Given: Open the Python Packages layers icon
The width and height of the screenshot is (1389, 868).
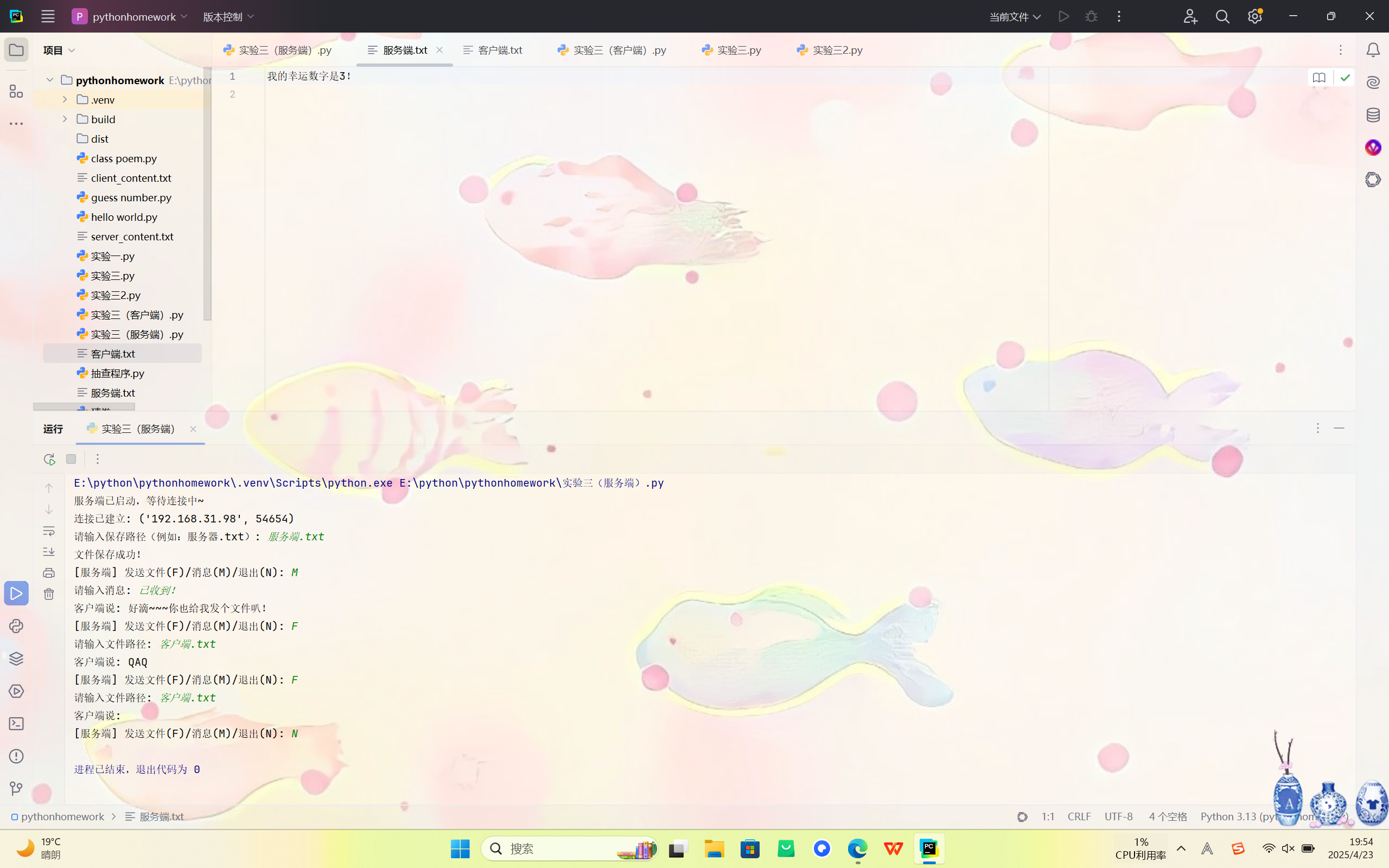Looking at the screenshot, I should [x=16, y=659].
